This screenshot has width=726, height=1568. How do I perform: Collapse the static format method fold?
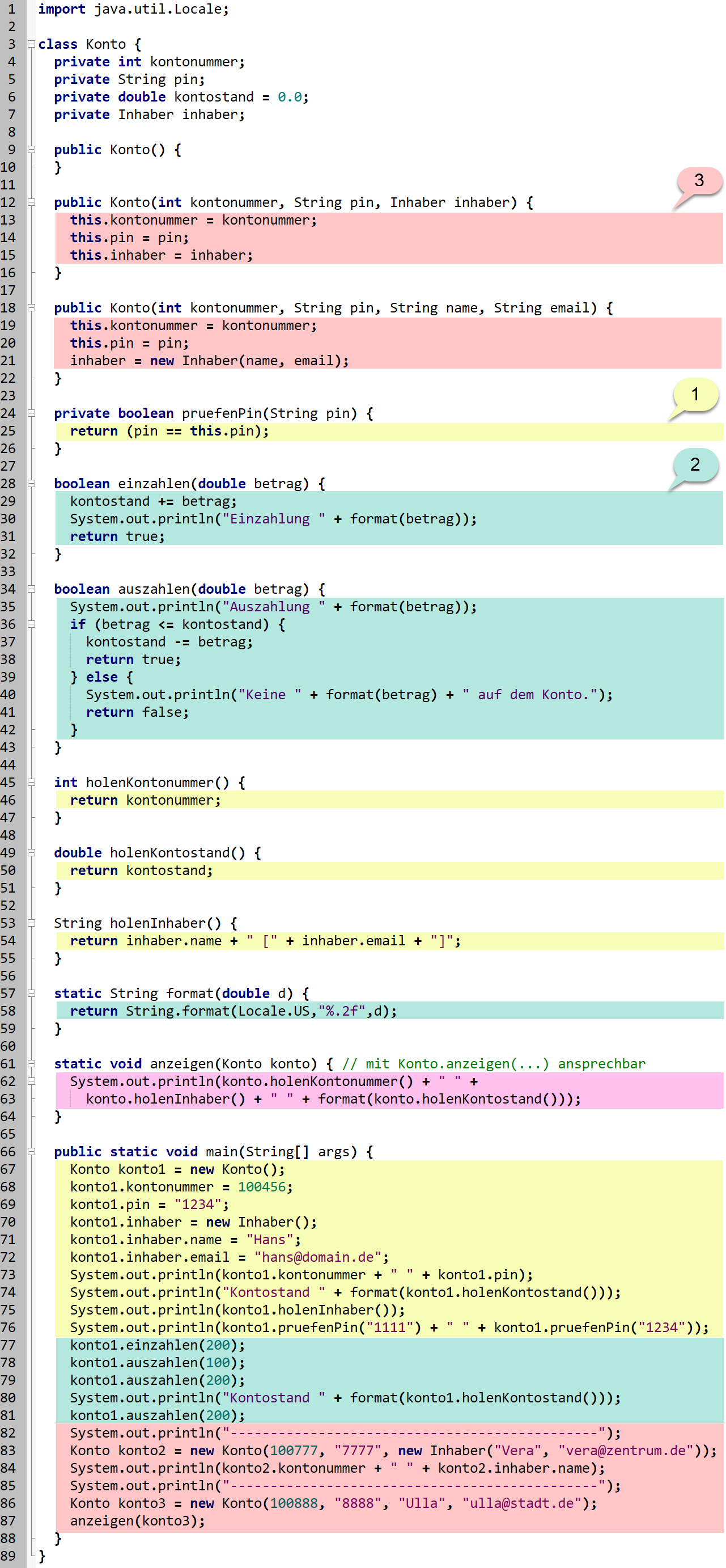click(31, 994)
